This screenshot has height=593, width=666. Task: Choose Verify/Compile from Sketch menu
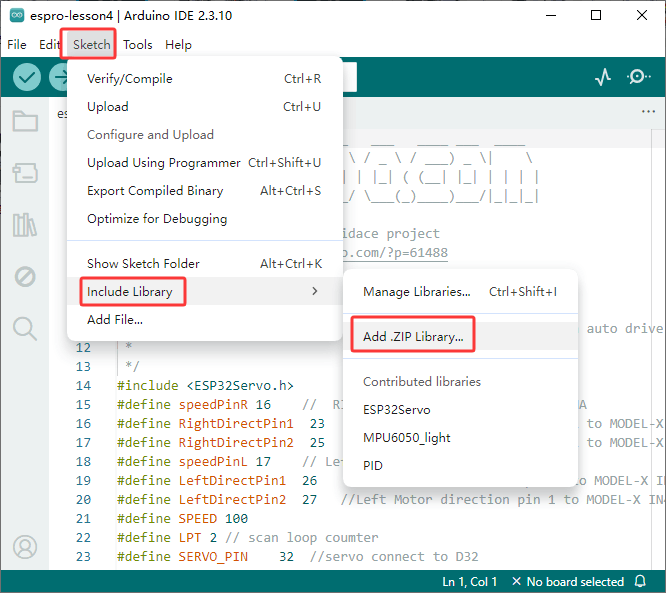coord(205,79)
